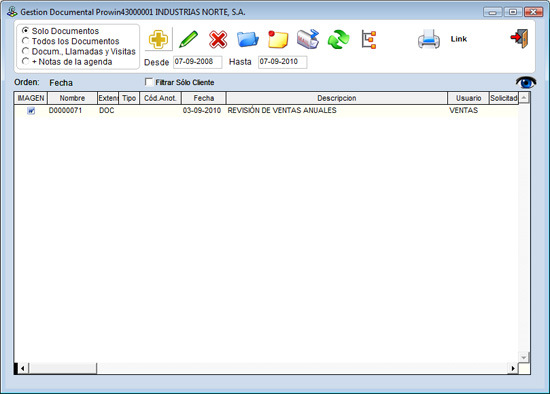Click the Word icon in D0000071 row
This screenshot has width=550, height=394.
point(31,111)
